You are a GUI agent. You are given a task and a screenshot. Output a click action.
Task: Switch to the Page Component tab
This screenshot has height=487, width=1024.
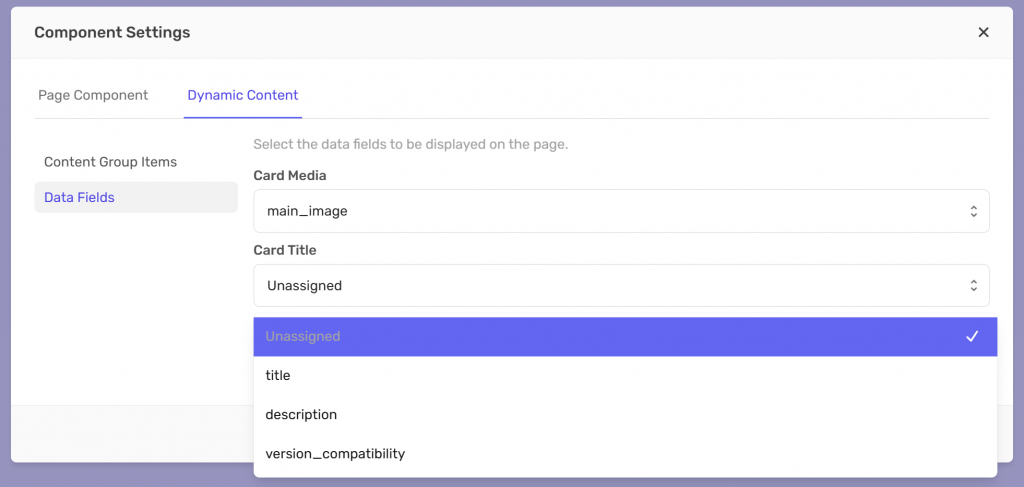click(x=93, y=95)
